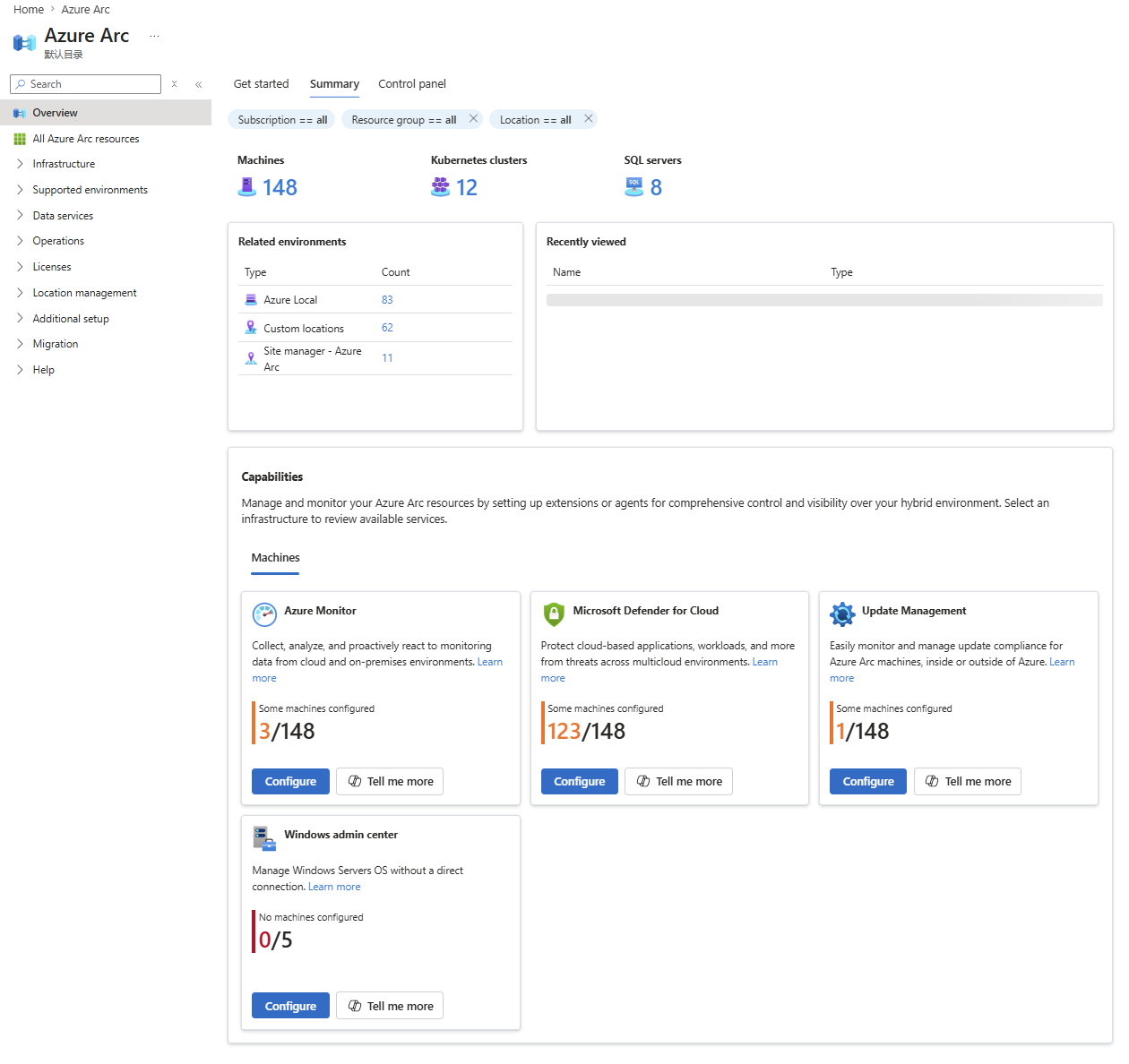Remove the Resource group filter with X
1129x1064 pixels.
[x=473, y=118]
